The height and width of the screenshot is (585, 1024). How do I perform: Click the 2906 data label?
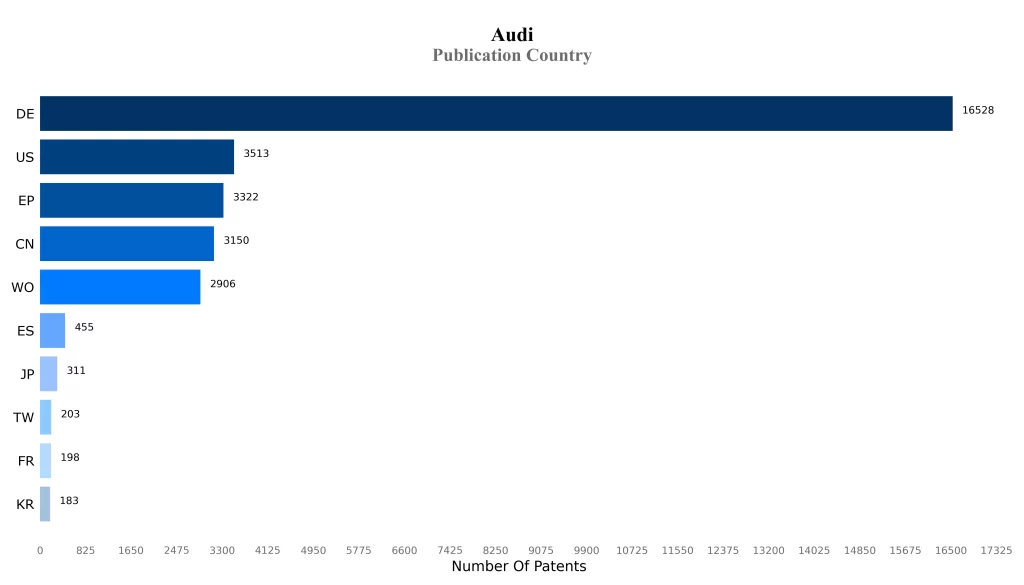[x=222, y=284]
